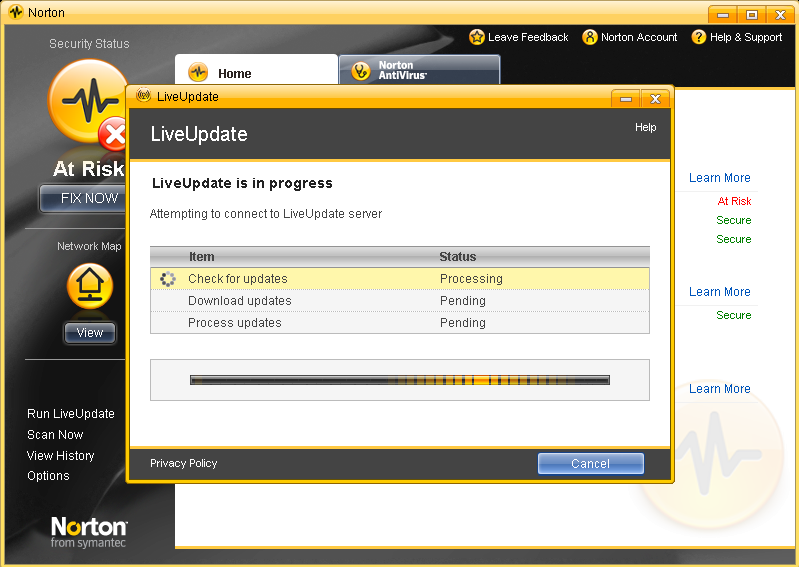Cancel the LiveUpdate process
Image resolution: width=799 pixels, height=567 pixels.
591,464
